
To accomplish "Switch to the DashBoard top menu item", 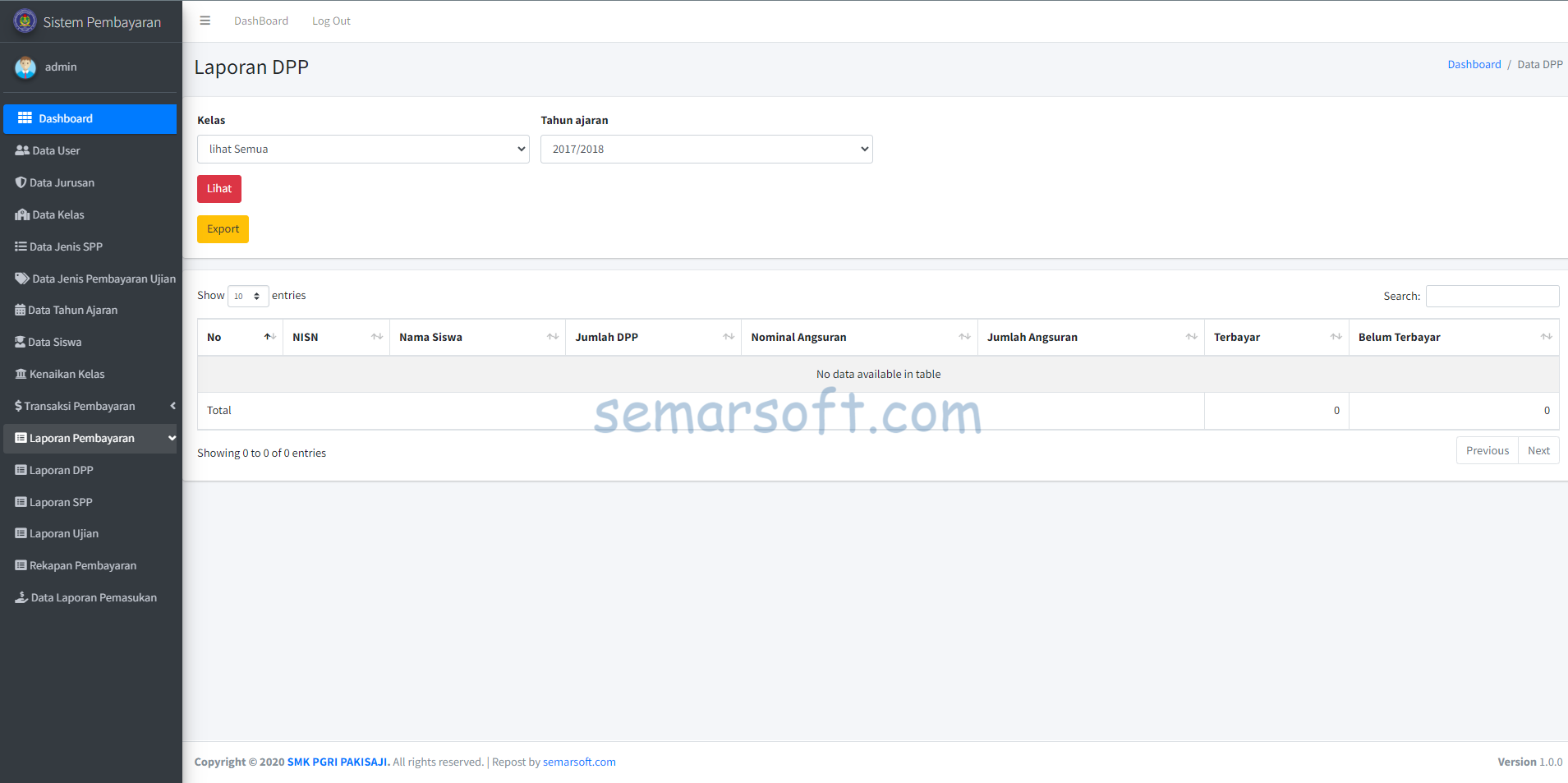I will [x=261, y=21].
